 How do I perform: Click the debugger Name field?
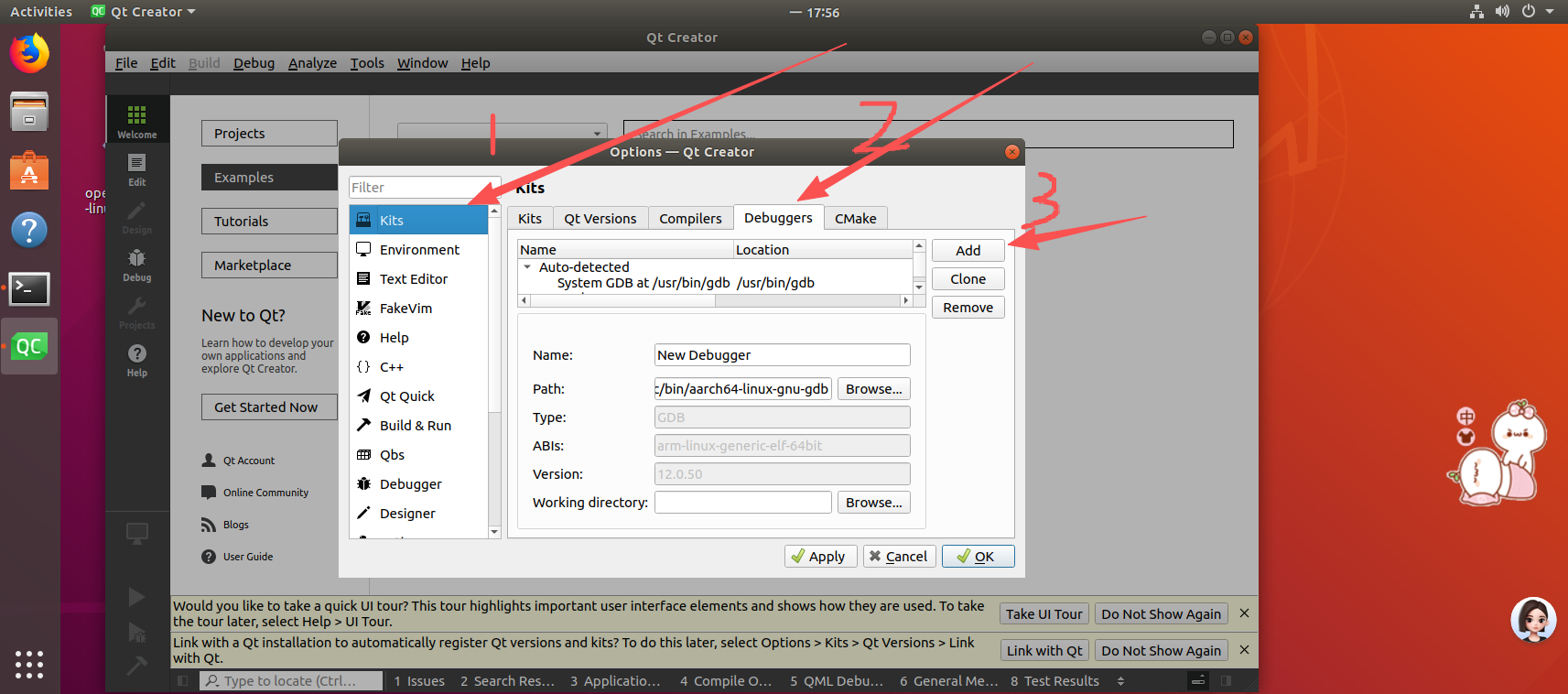click(783, 354)
